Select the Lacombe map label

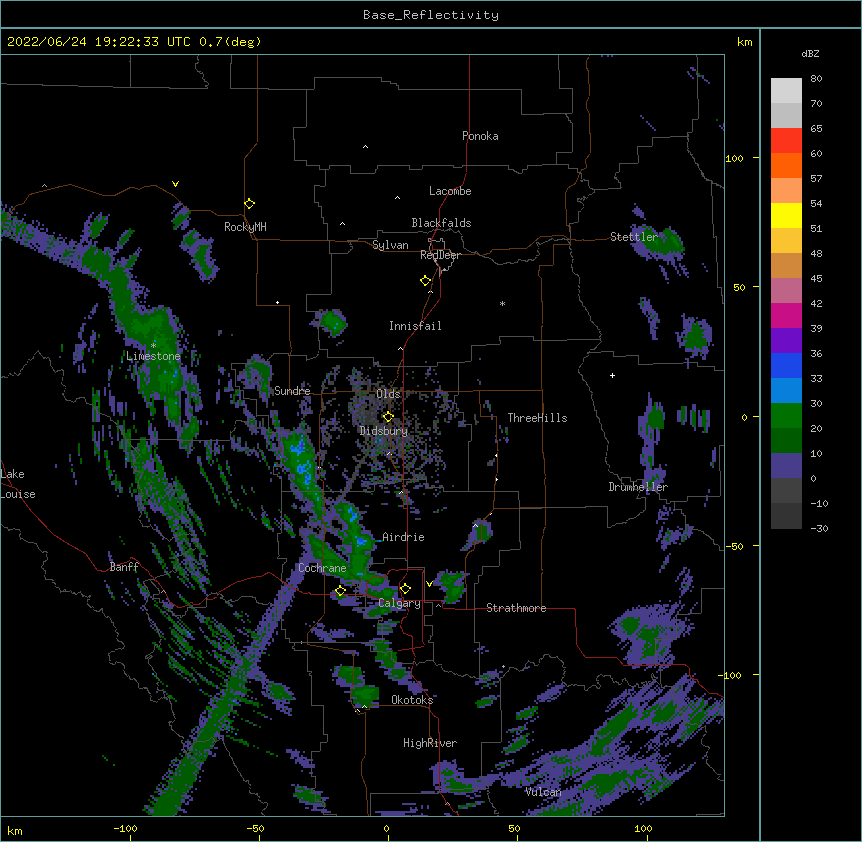pyautogui.click(x=450, y=191)
